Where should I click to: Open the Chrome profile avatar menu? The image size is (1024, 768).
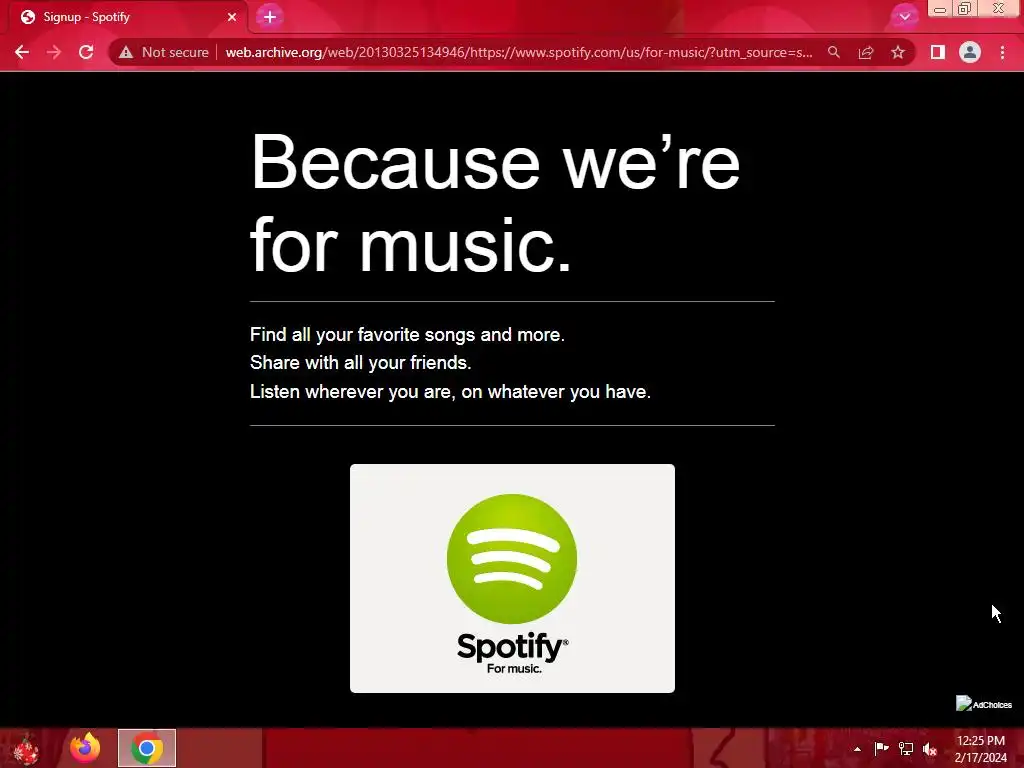coord(970,52)
